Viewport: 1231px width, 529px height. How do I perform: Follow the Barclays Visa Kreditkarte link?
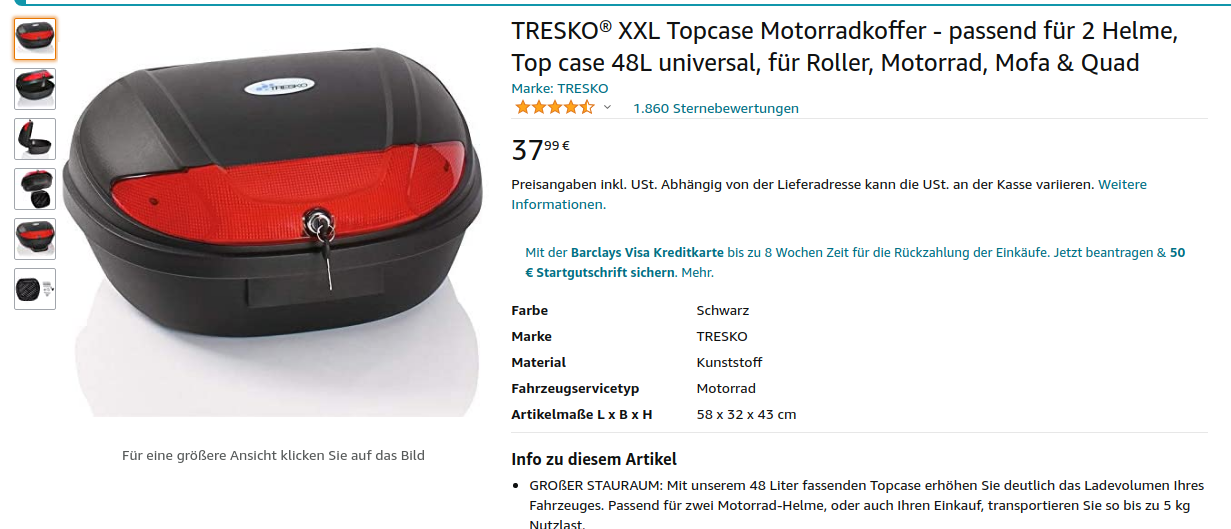click(647, 253)
